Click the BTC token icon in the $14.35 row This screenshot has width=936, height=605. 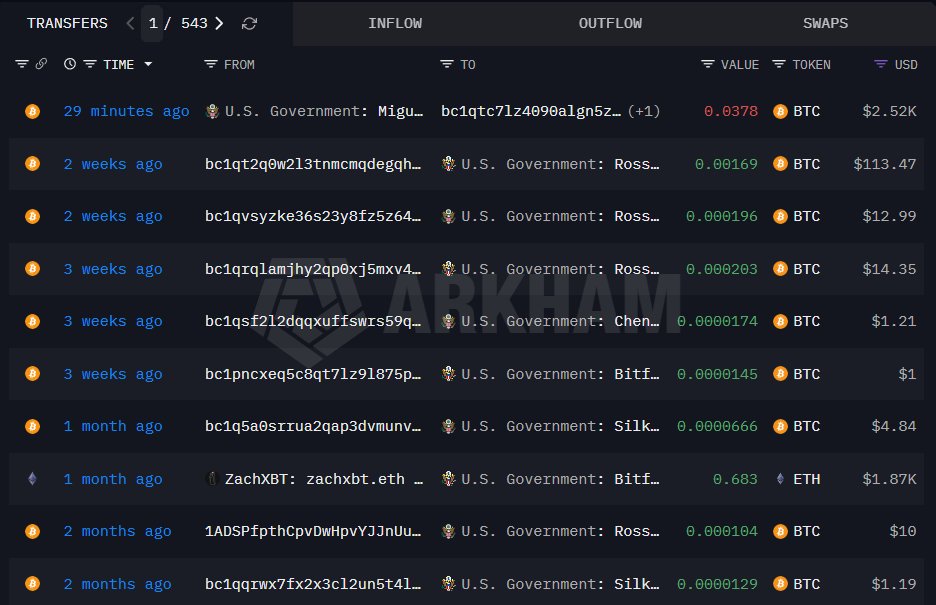(780, 269)
